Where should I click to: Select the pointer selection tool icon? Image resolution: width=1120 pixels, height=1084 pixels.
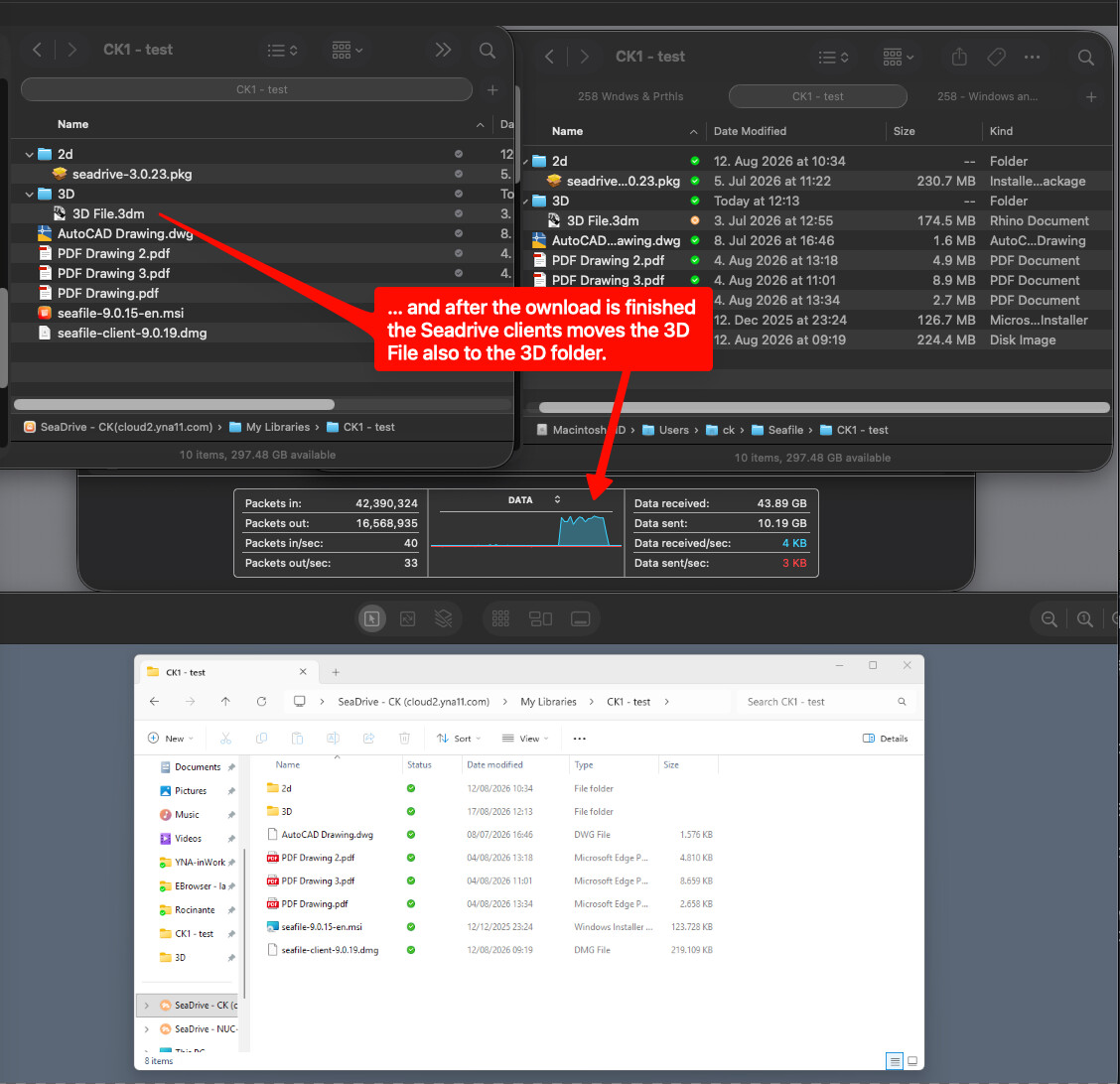tap(371, 618)
